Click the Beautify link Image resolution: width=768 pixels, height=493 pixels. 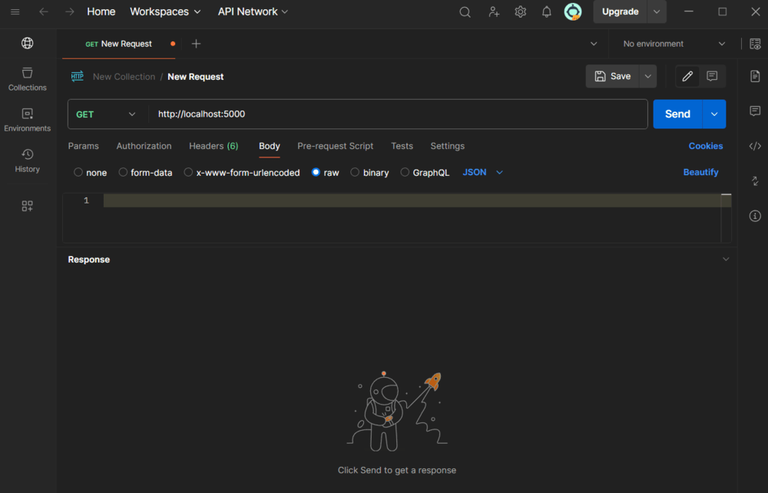pos(700,172)
